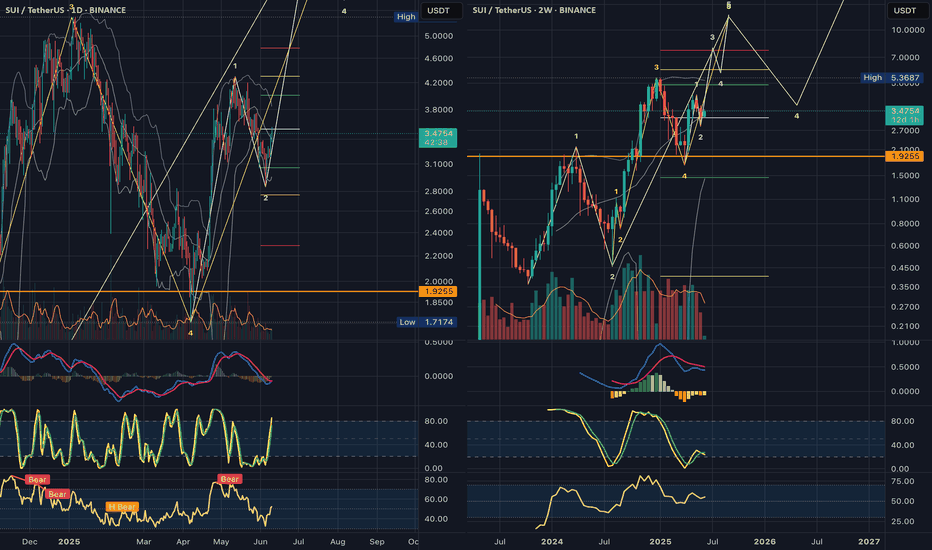Click the orange 1.9255 price label on 1D chart

pyautogui.click(x=438, y=291)
